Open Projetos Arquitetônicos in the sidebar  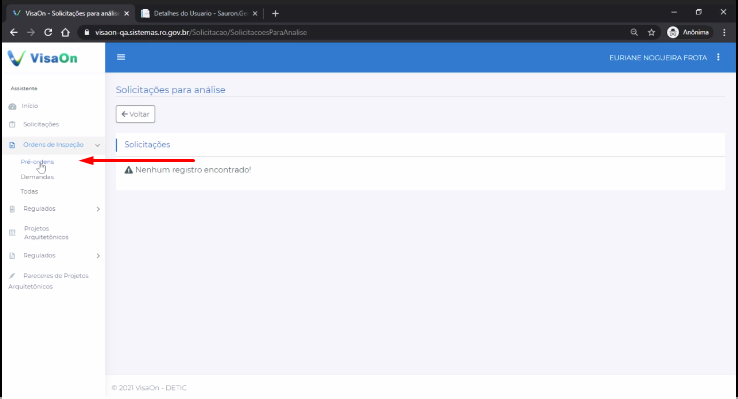(x=46, y=232)
